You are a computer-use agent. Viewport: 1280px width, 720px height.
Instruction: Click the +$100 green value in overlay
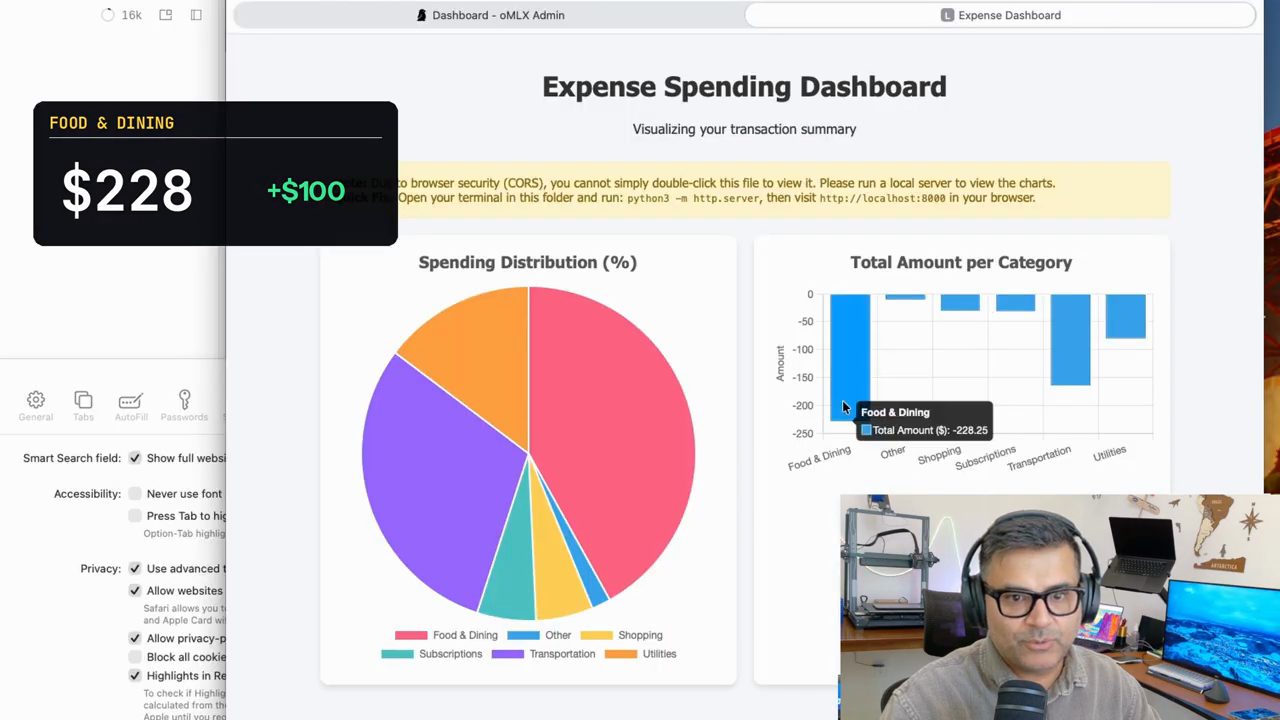[x=306, y=191]
